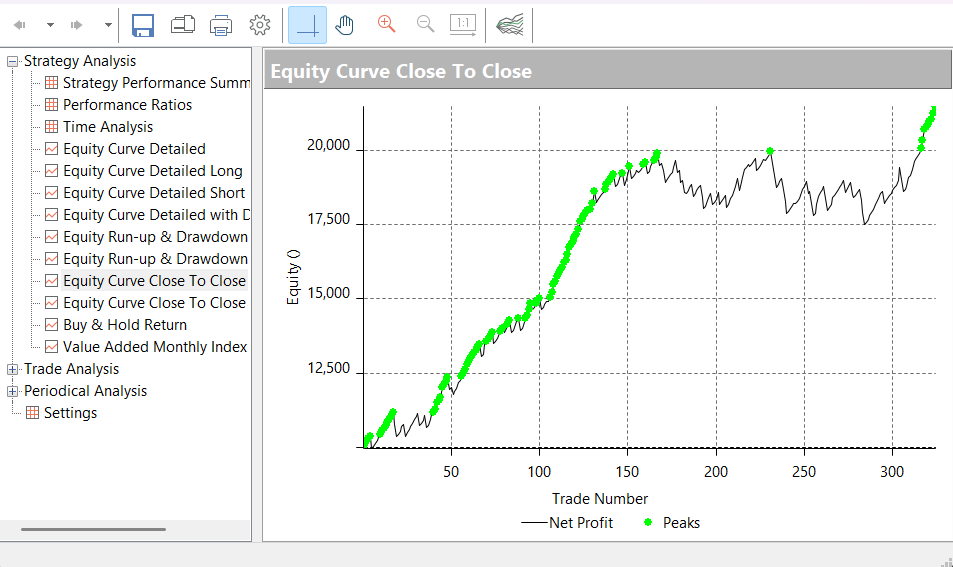Viewport: 953px width, 567px height.
Task: Click the 3D chart view icon
Action: click(x=509, y=25)
